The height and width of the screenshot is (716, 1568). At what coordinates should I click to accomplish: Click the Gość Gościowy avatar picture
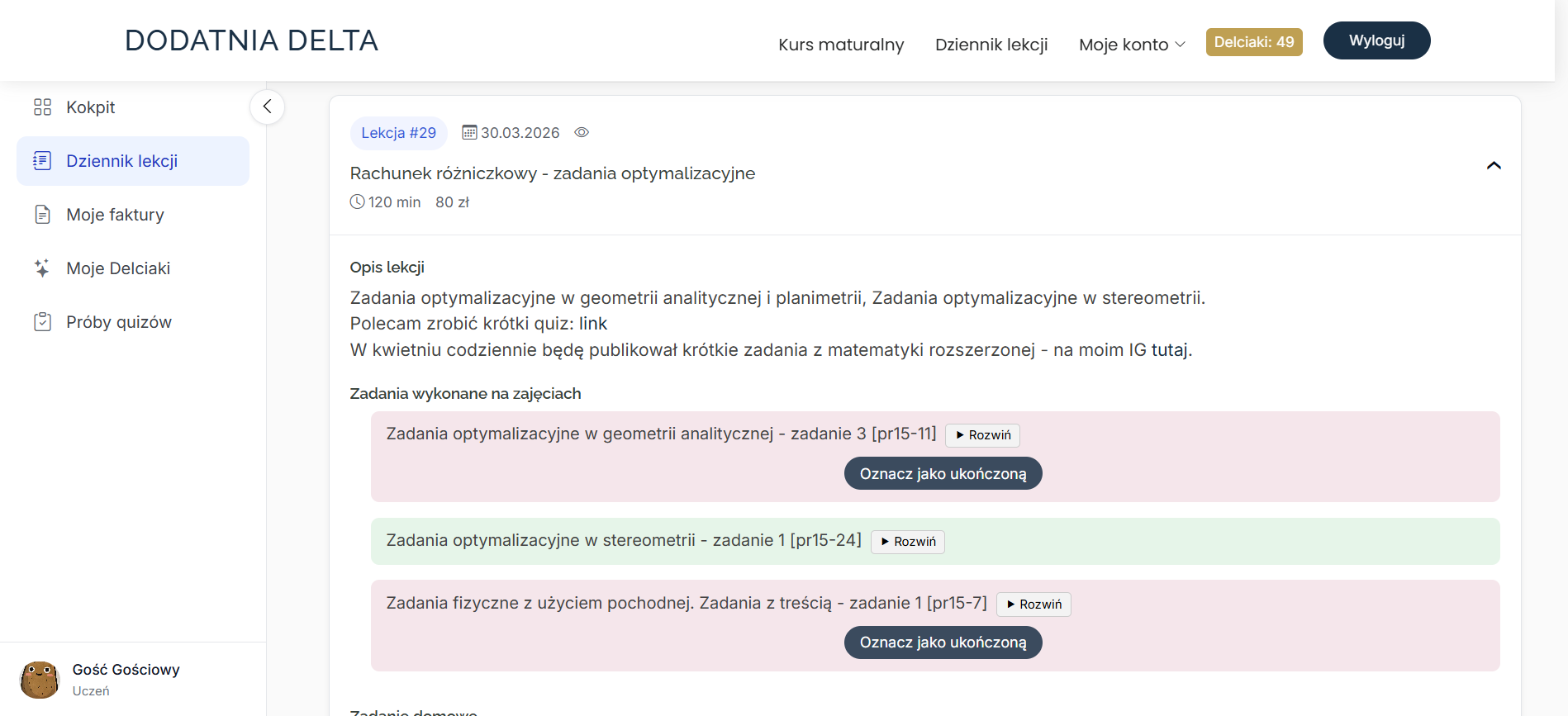coord(40,680)
